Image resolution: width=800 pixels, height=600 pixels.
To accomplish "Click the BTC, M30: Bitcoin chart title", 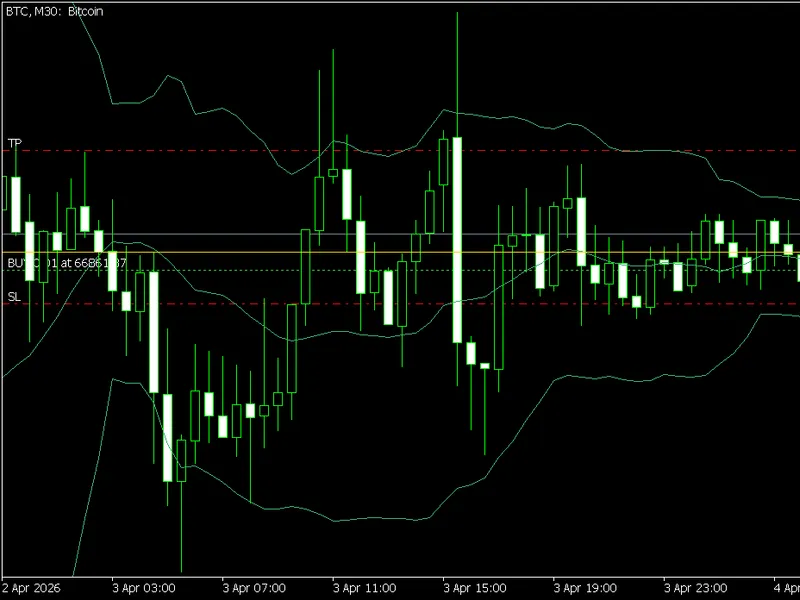I will pyautogui.click(x=55, y=11).
